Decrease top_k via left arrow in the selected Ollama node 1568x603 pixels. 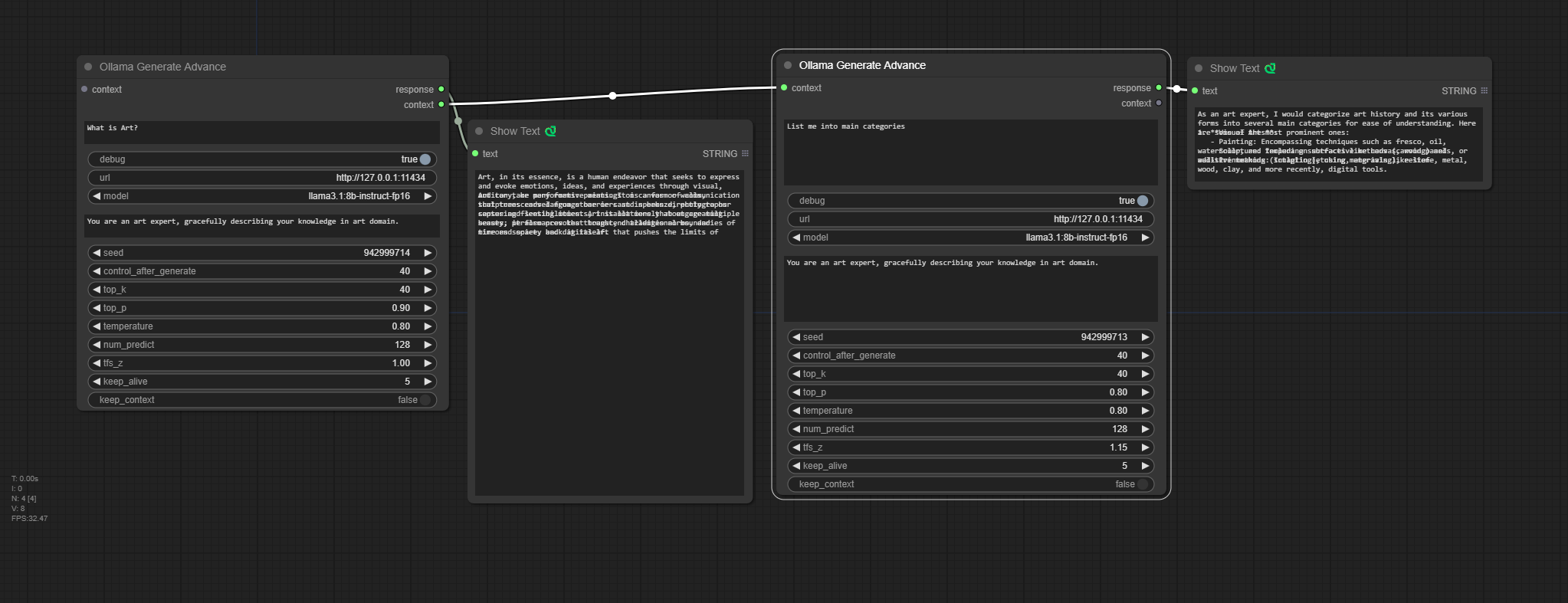pos(796,374)
